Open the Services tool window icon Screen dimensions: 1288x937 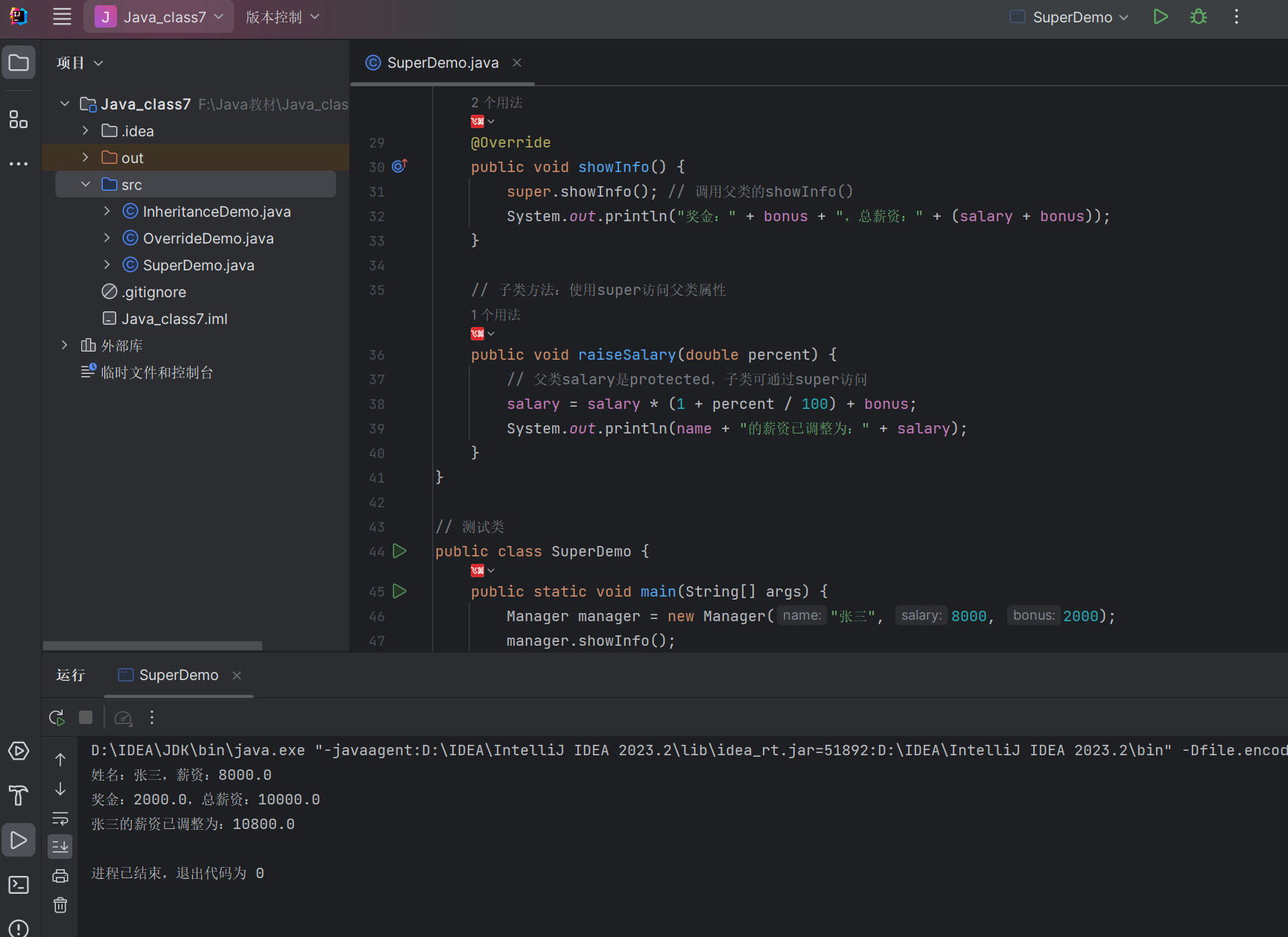tap(19, 751)
